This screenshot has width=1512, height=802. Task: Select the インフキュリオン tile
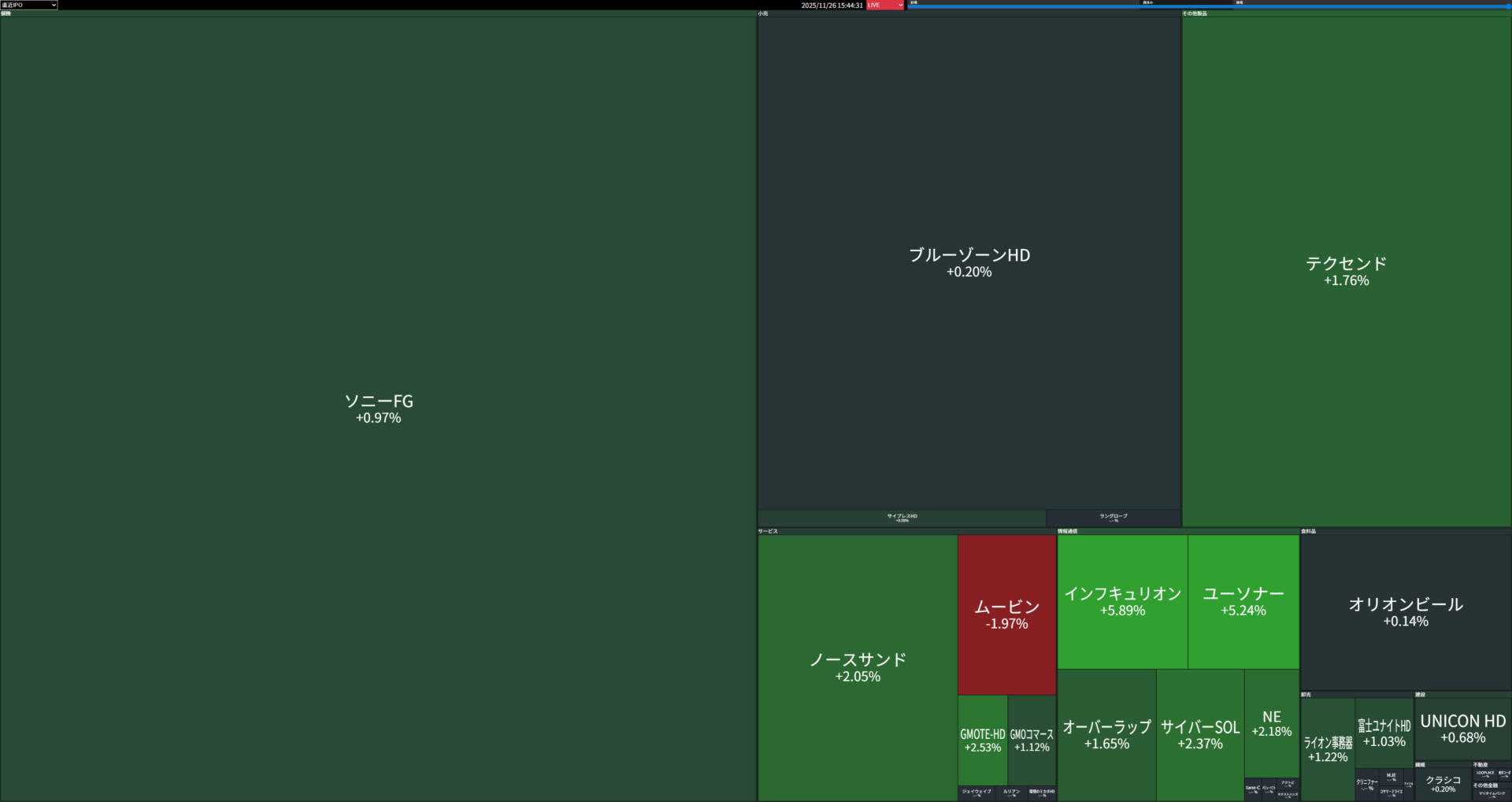[1122, 601]
